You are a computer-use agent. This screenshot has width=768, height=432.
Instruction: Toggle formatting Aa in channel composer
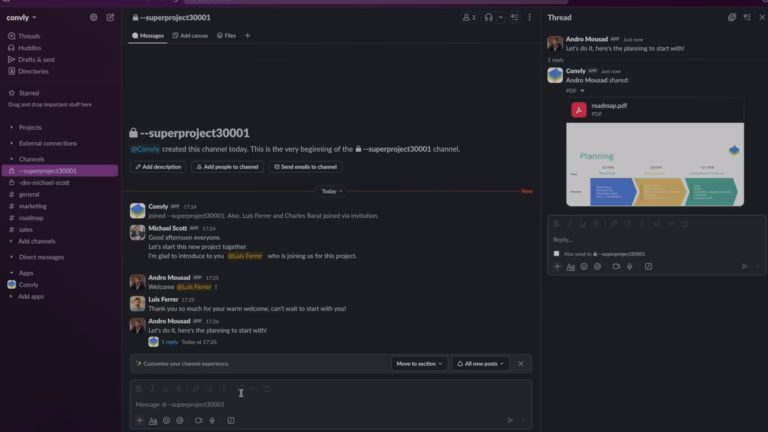pos(153,420)
